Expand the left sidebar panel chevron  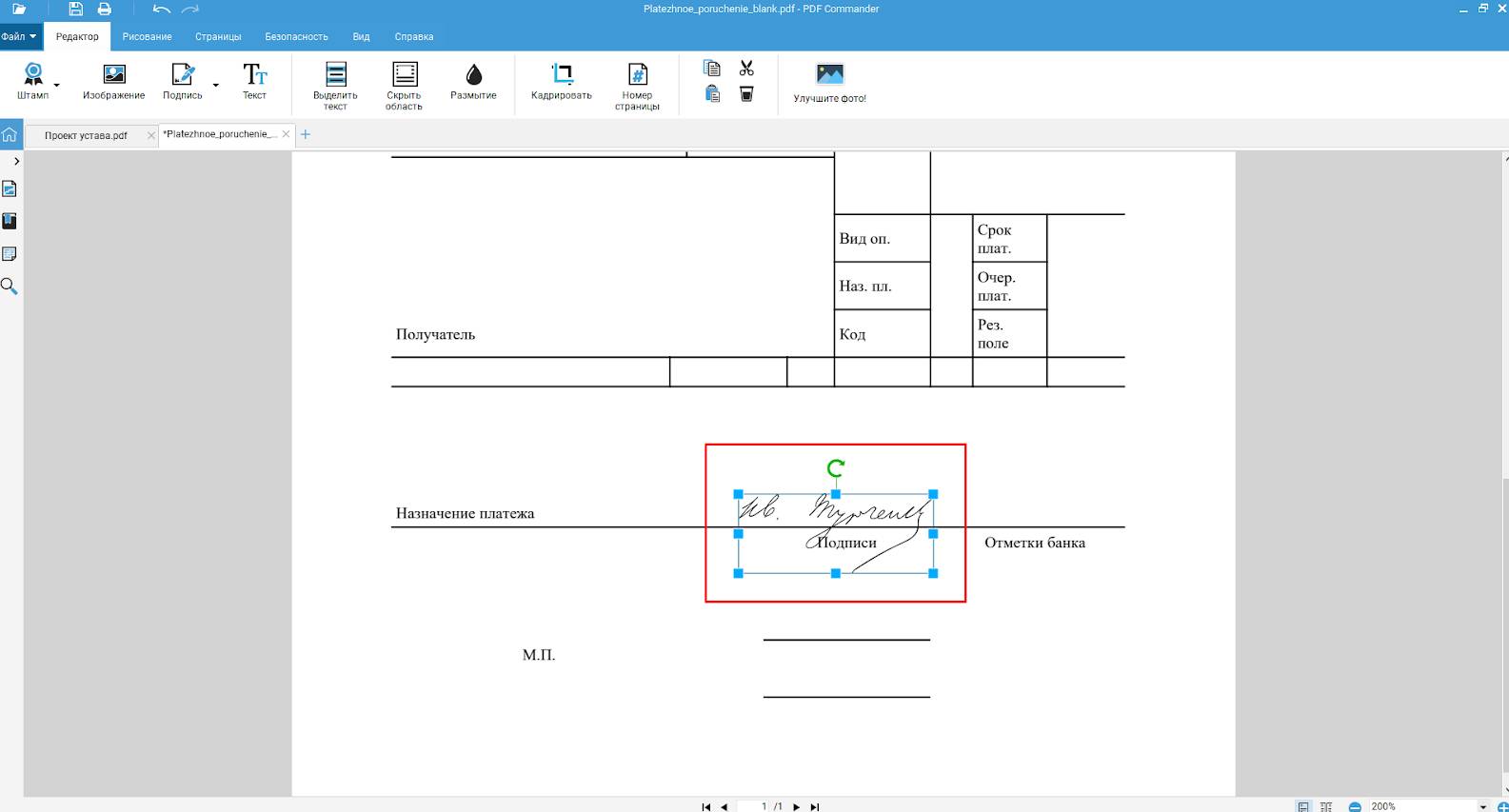[16, 162]
